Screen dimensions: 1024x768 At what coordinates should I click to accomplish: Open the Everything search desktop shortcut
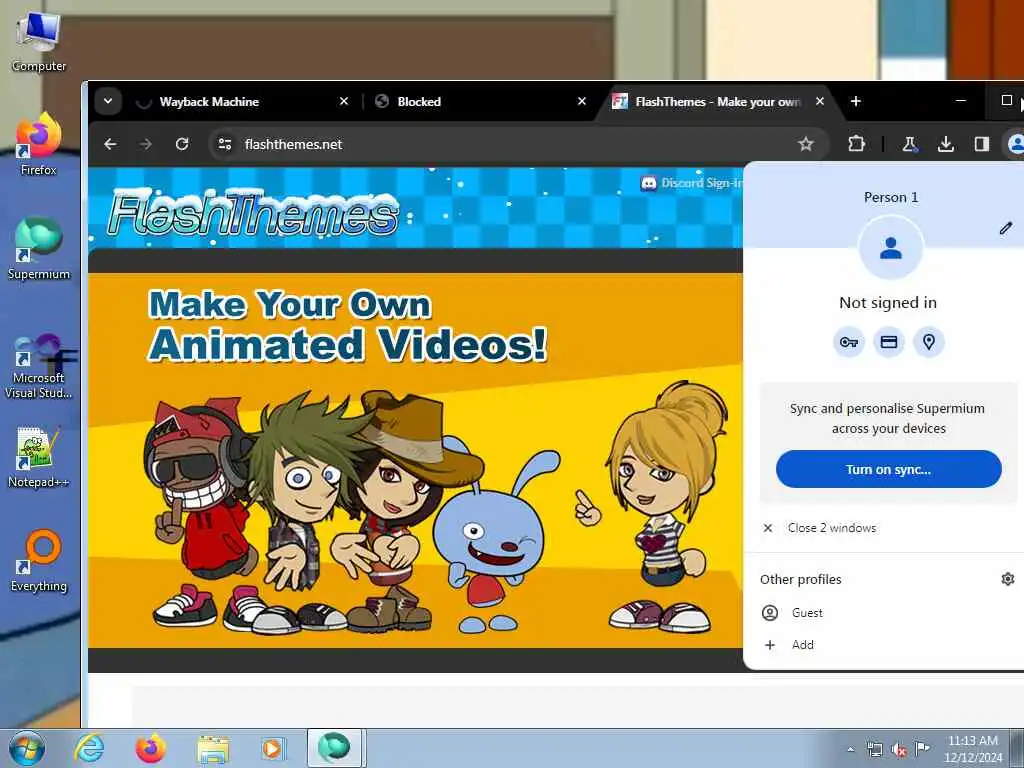pos(39,560)
